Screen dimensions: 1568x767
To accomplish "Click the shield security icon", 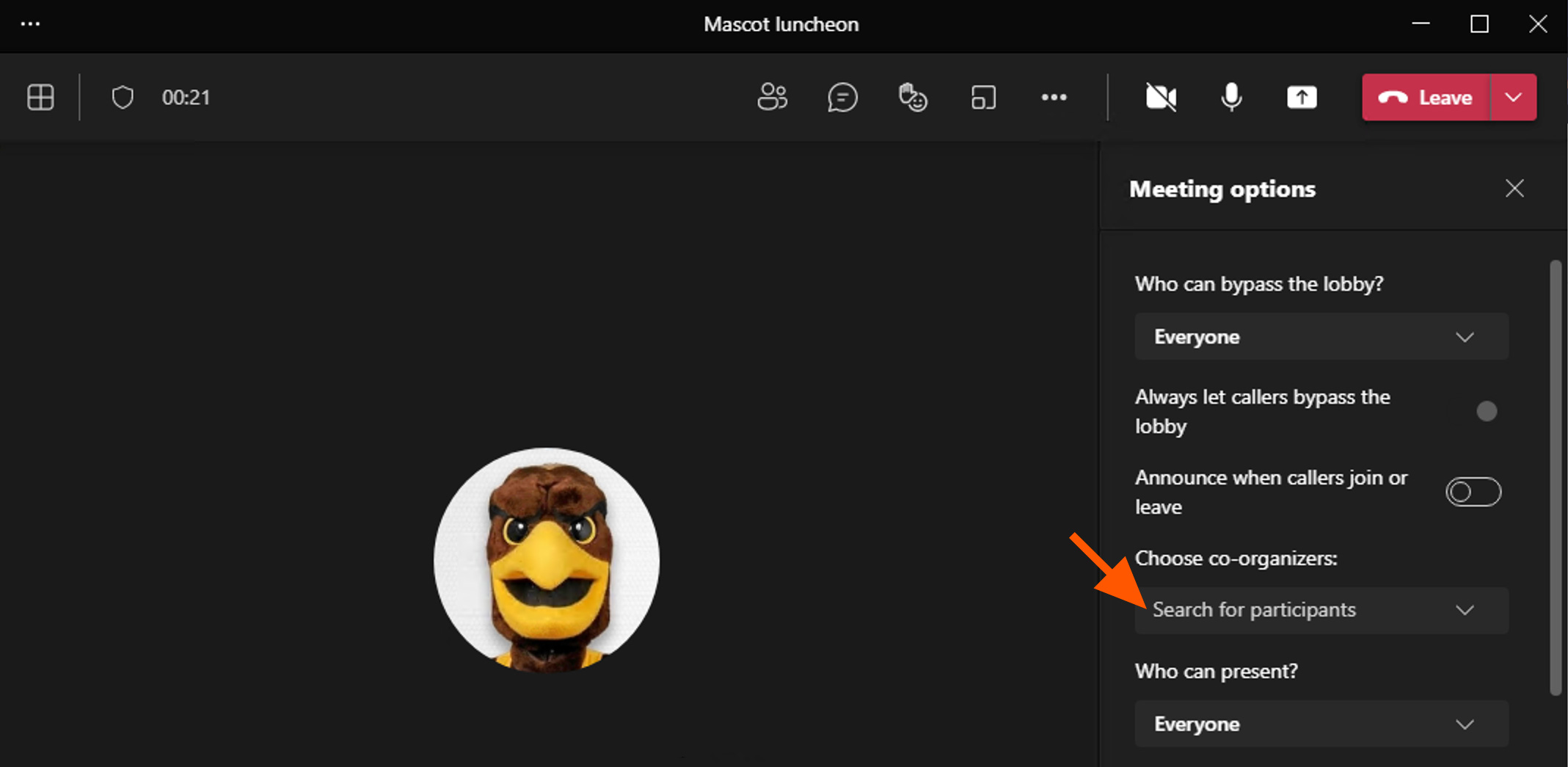I will [x=123, y=97].
